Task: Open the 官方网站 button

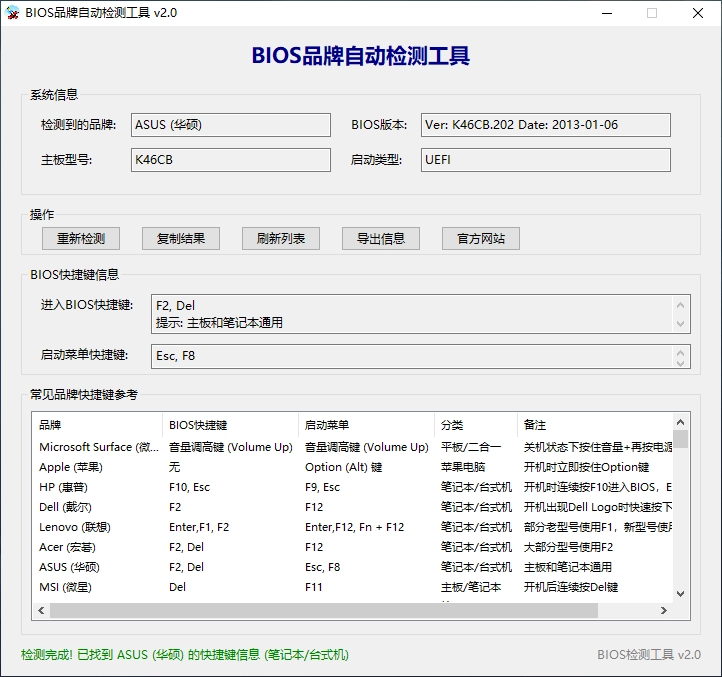Action: 481,239
